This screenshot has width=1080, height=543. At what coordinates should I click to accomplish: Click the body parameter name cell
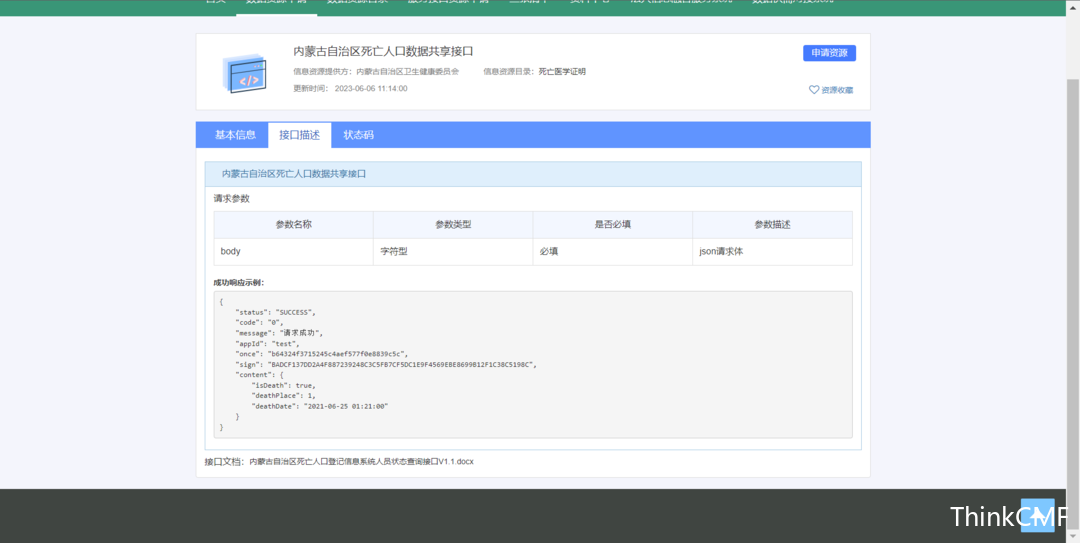tap(231, 252)
